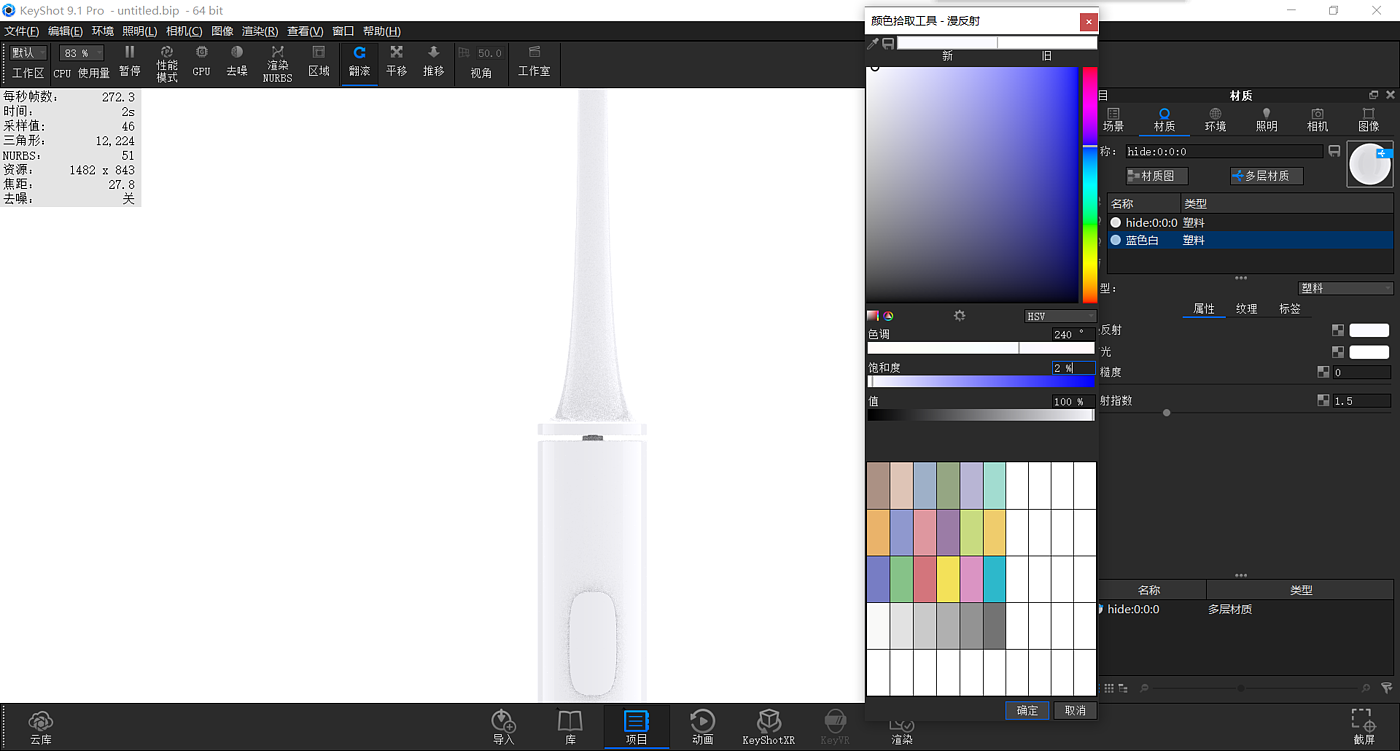The image size is (1400, 751).
Task: Click the Multi-Material (多层材质) button
Action: point(1267,176)
